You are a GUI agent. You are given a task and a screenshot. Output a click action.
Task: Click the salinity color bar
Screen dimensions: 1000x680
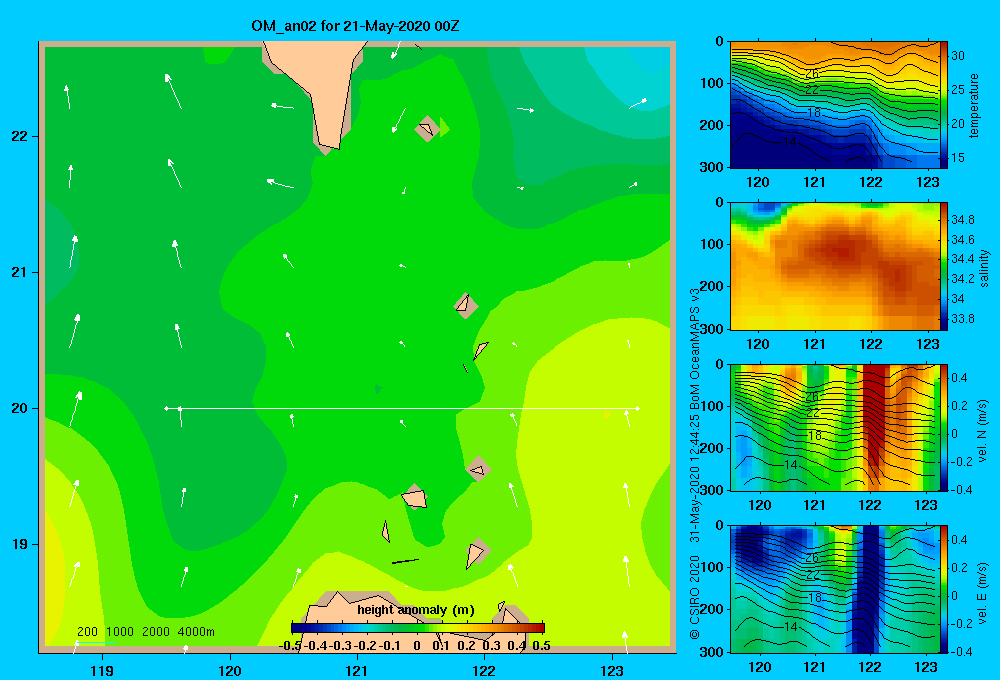pyautogui.click(x=944, y=266)
